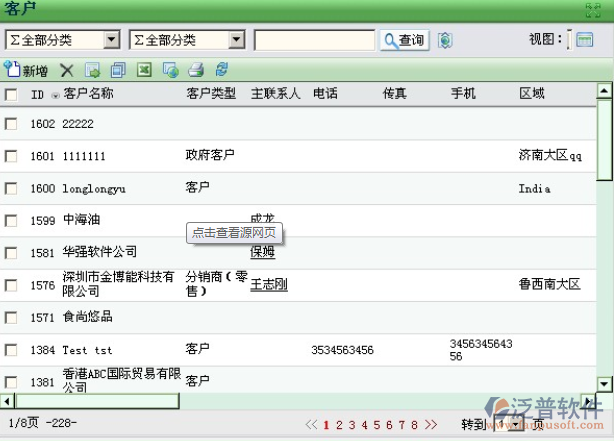Click customer name longlongyu
The height and width of the screenshot is (441, 614).
coord(94,189)
